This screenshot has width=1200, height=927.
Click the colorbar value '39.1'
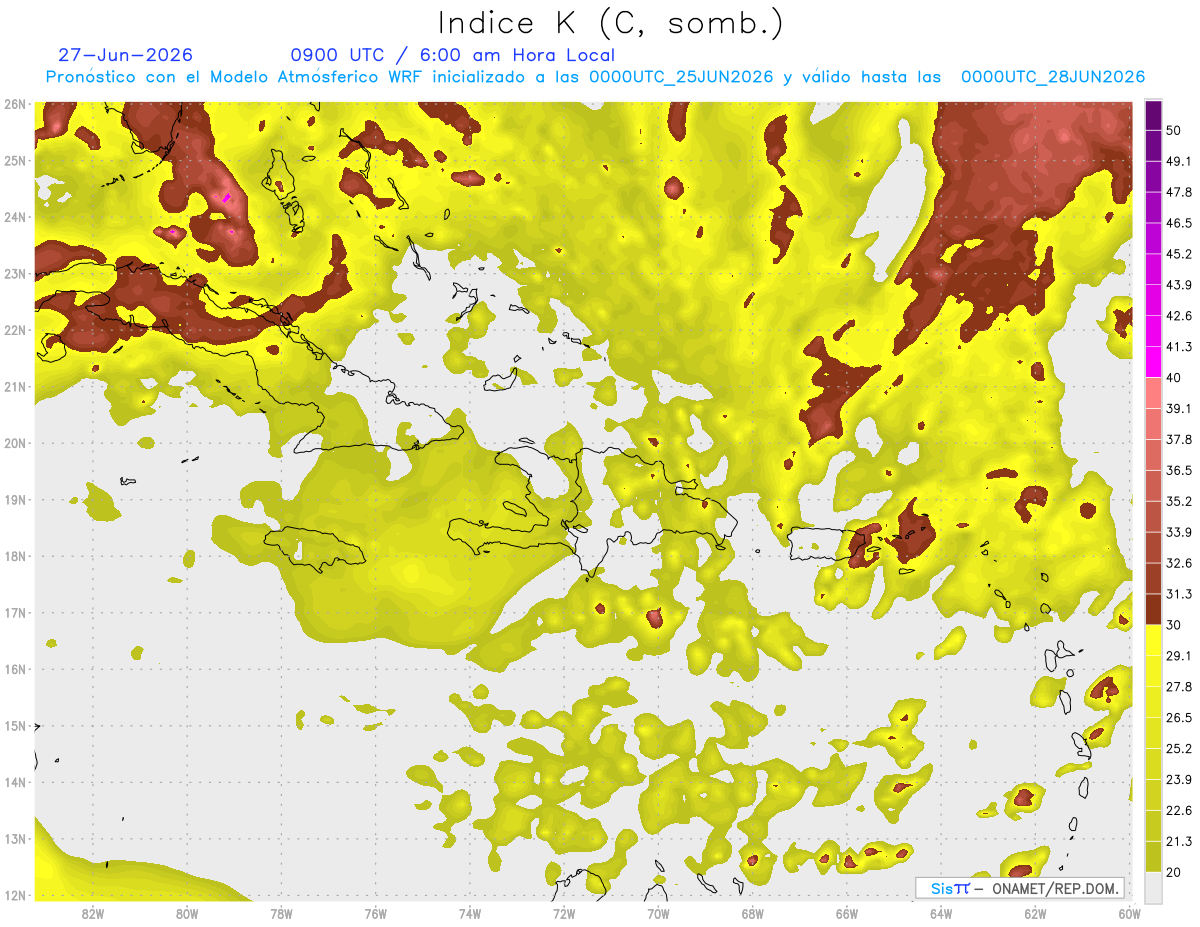coord(1178,408)
